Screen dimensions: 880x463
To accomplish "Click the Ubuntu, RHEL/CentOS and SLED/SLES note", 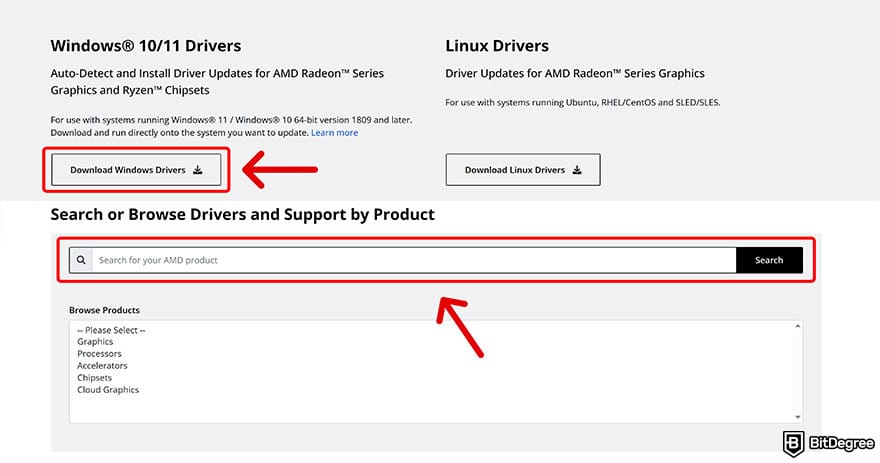I will coord(583,103).
